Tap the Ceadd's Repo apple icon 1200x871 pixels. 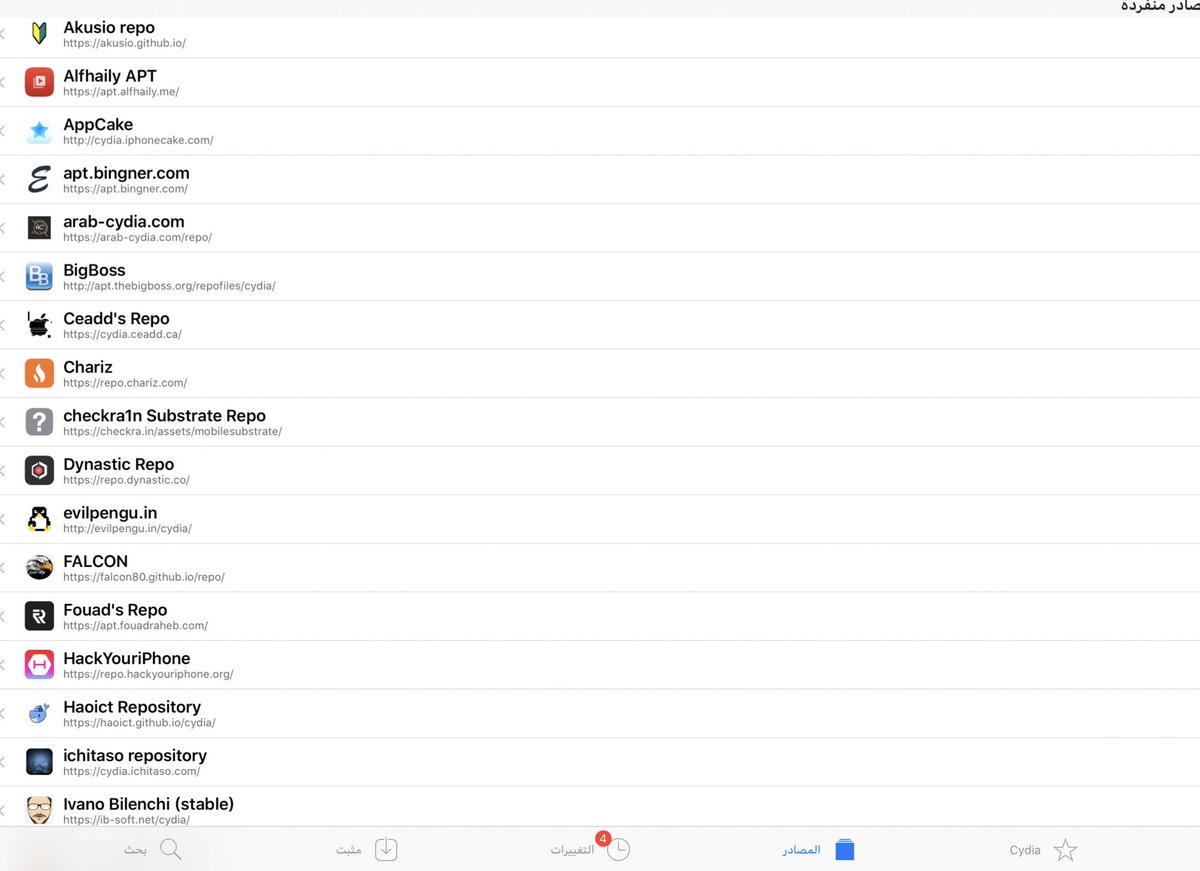[x=39, y=325]
